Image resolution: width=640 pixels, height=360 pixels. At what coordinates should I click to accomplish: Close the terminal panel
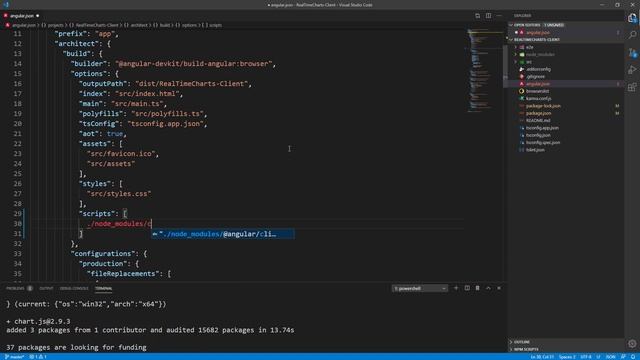(x=499, y=288)
